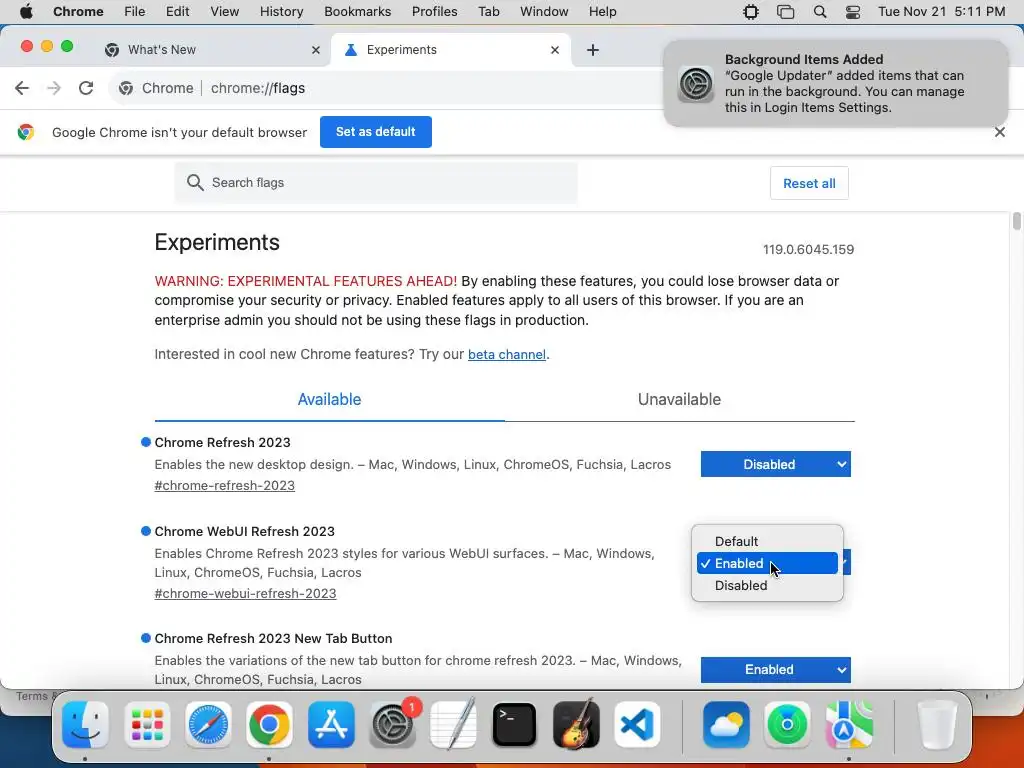Follow the beta channel link
Viewport: 1024px width, 768px height.
[507, 355]
